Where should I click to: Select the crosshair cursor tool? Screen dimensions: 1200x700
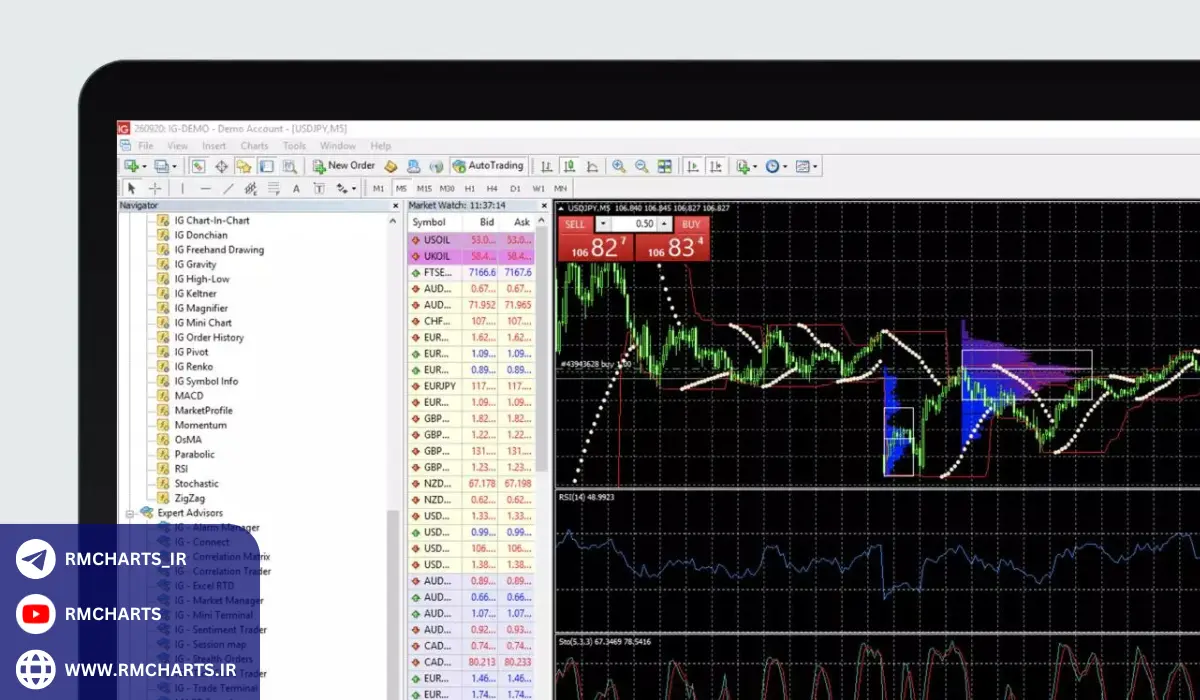(155, 188)
